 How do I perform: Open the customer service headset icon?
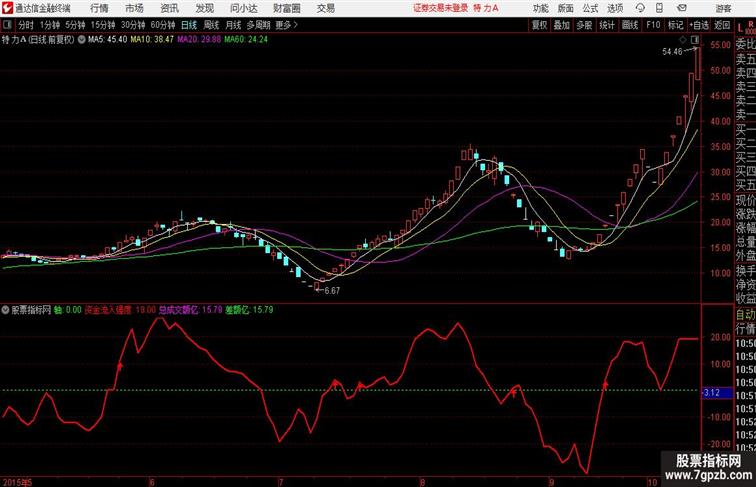(640, 8)
